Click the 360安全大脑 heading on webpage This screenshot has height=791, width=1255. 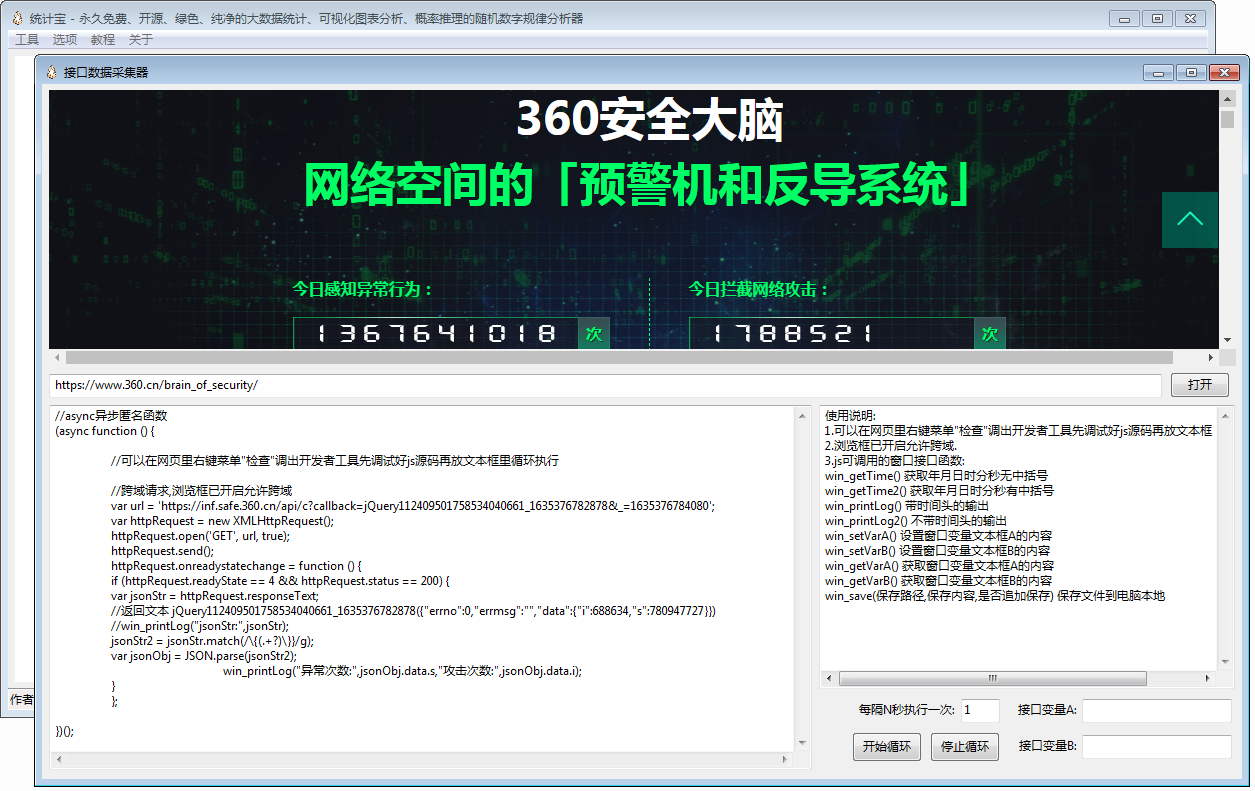click(649, 120)
